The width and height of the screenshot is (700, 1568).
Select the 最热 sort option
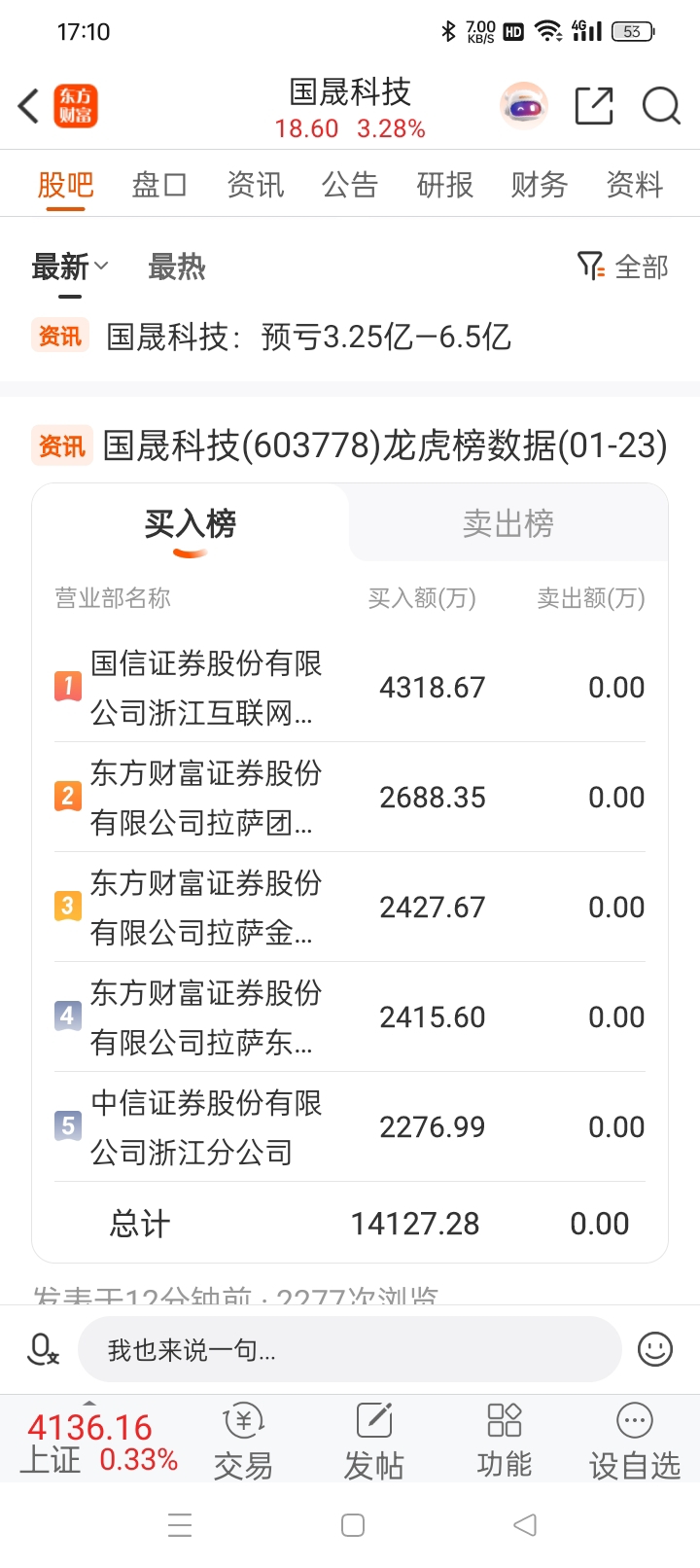click(177, 267)
